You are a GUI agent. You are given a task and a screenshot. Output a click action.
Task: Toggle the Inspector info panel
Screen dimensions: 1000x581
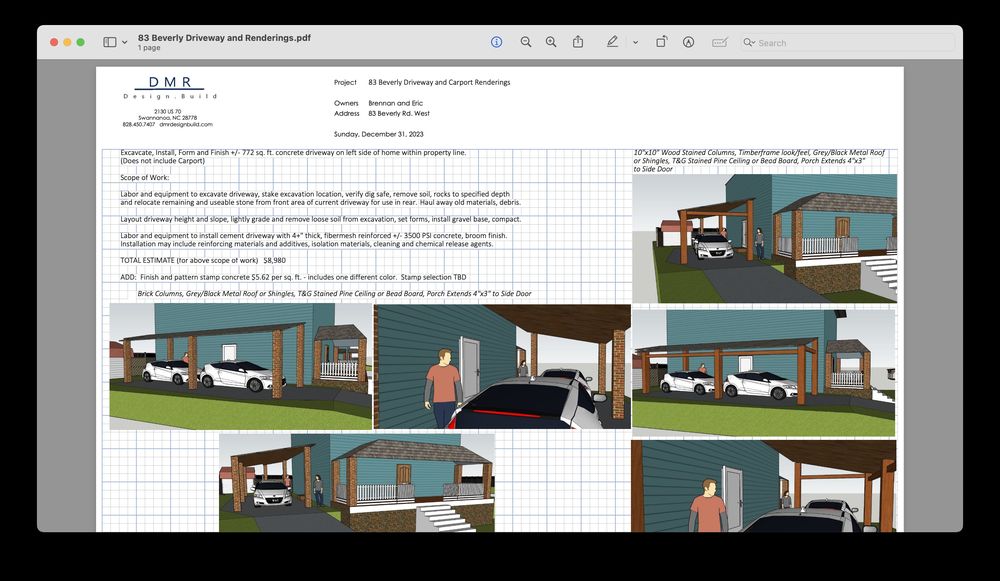pos(496,42)
